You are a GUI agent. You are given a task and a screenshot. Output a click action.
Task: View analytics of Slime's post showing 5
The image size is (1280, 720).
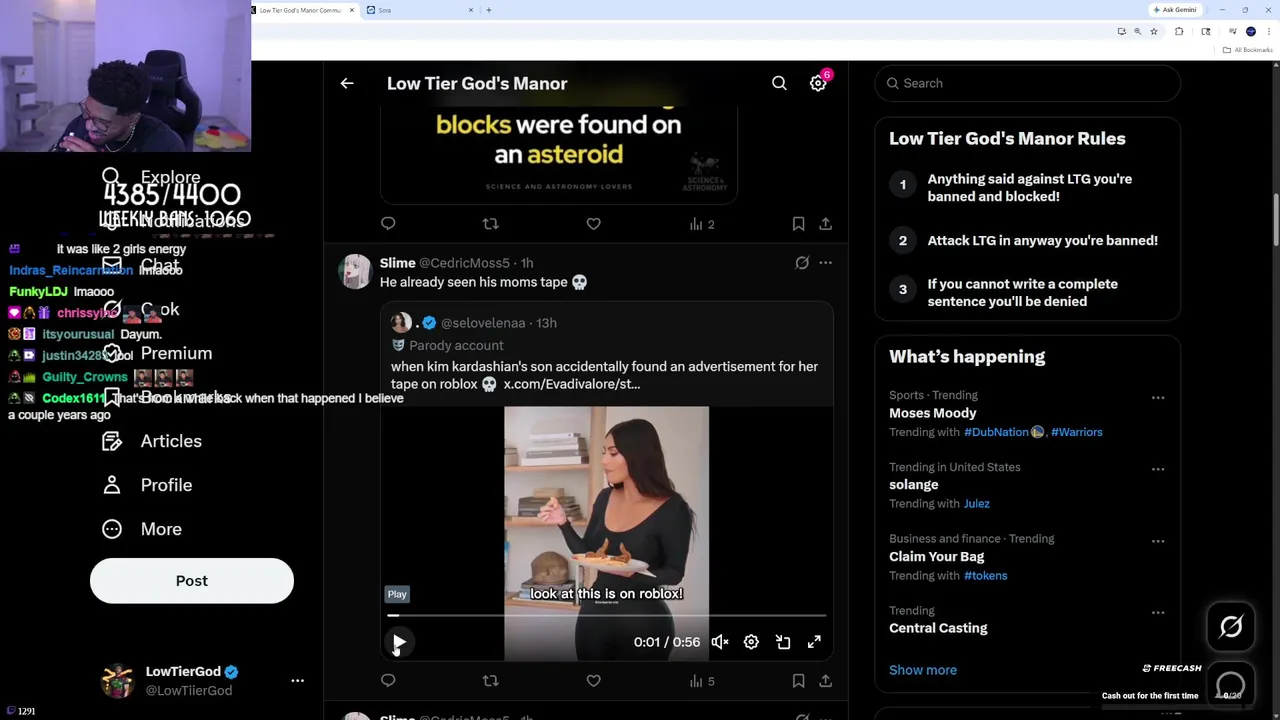(x=702, y=681)
